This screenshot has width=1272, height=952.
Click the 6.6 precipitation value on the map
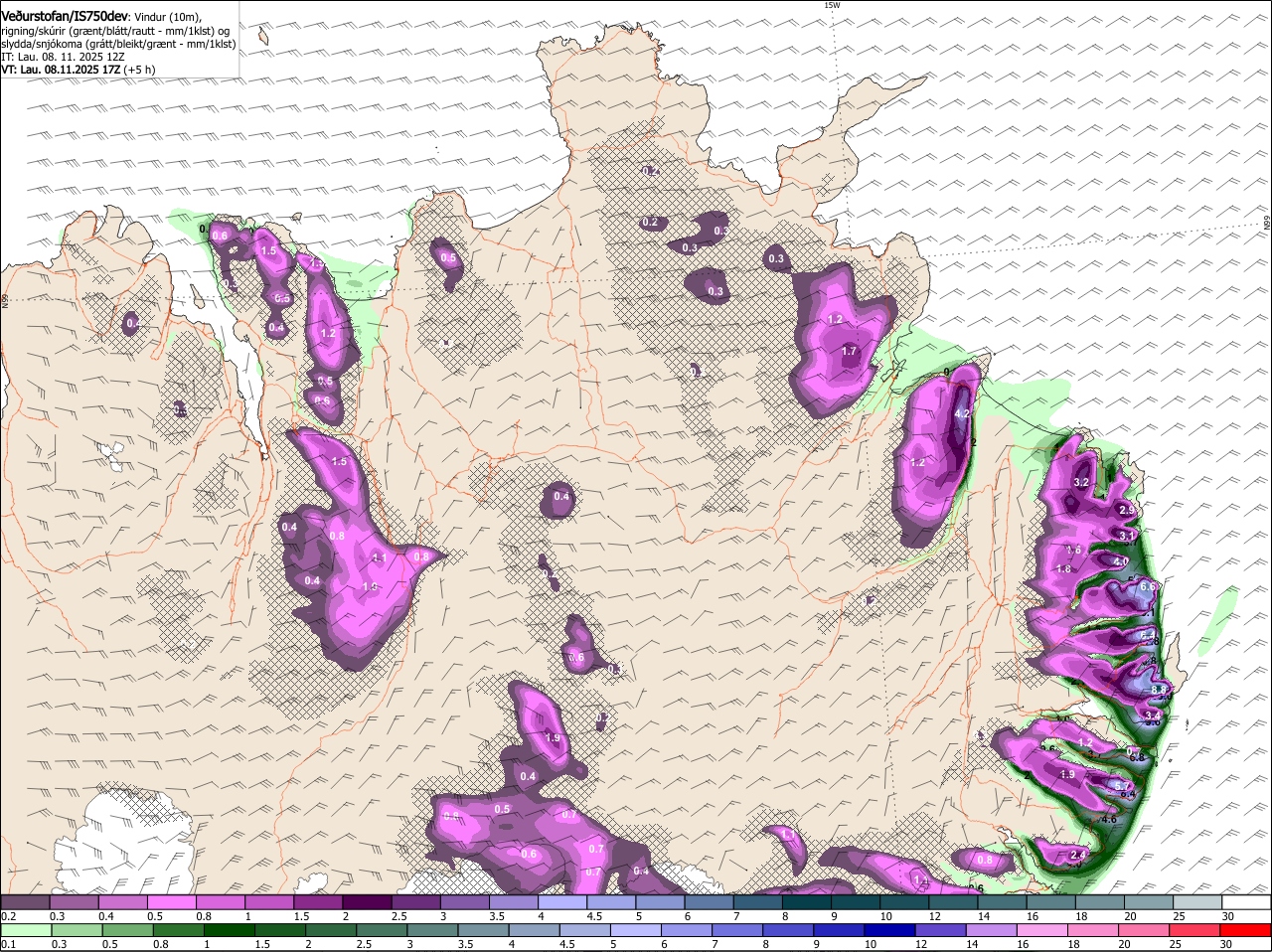(x=1148, y=586)
